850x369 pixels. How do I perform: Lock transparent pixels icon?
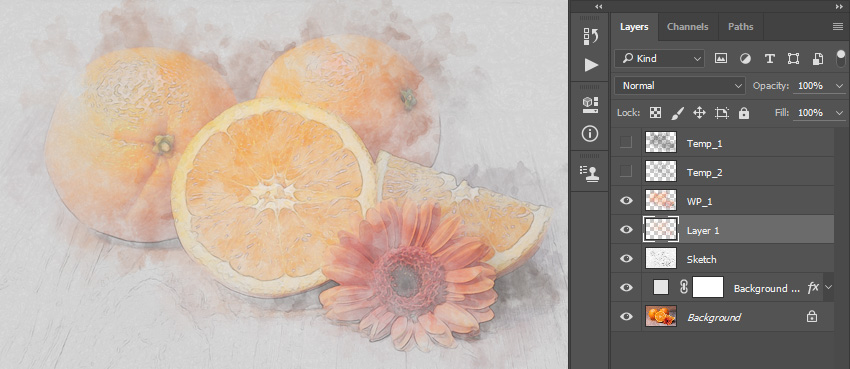[655, 113]
